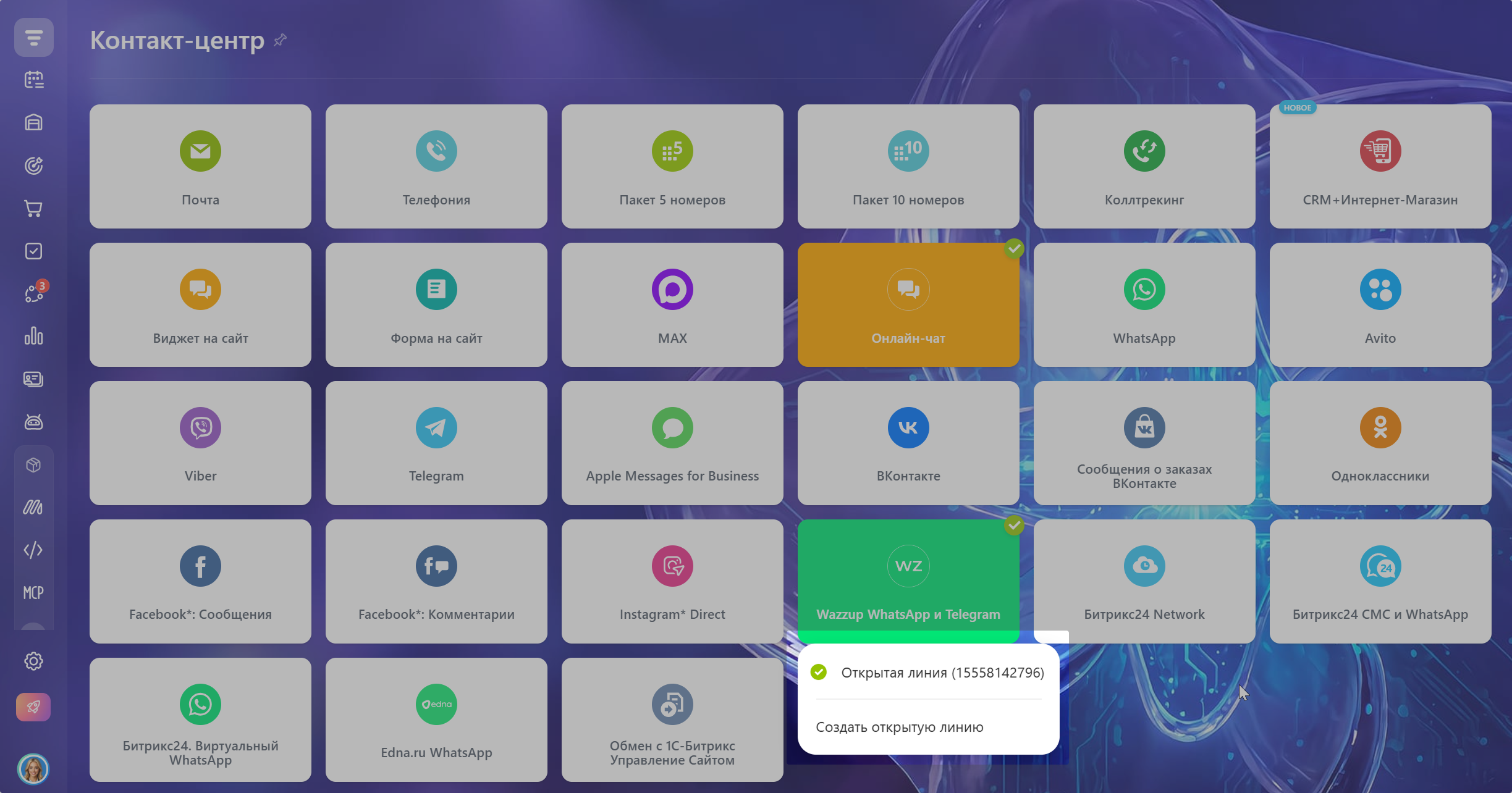Open Форма на сайт tile
1512x793 pixels.
click(x=436, y=304)
